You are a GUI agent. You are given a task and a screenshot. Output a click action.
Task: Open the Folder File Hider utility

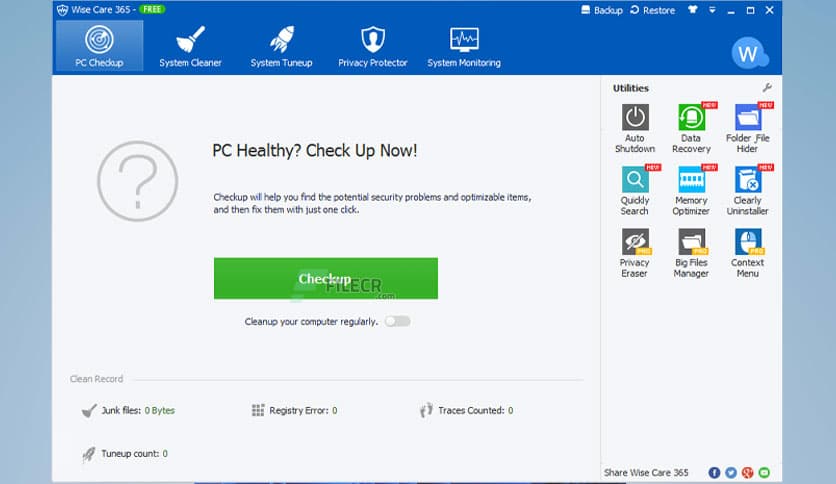[747, 128]
